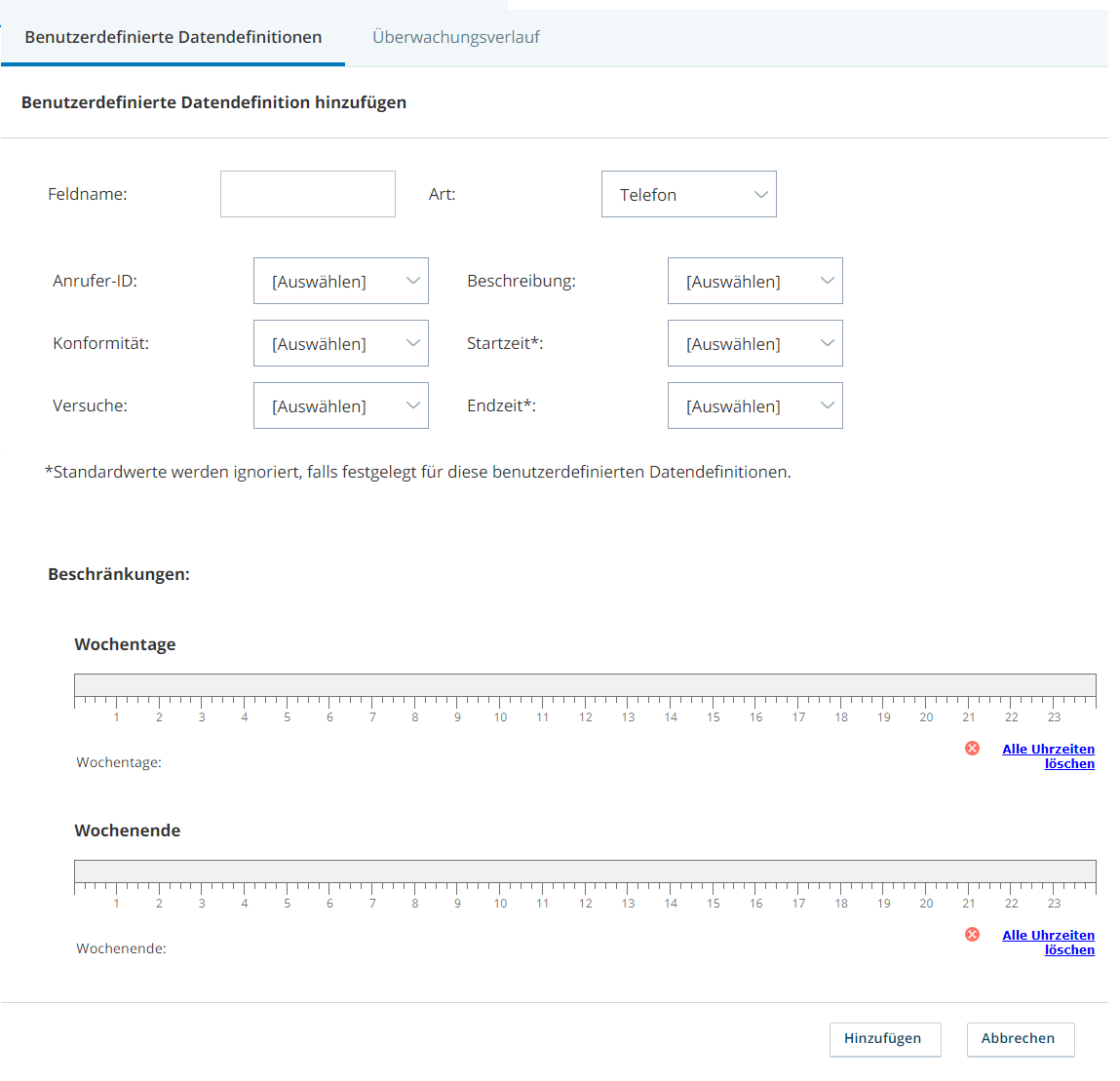Click the Hinzufügen button
Screen dimensions: 1120x1081
[x=885, y=1039]
